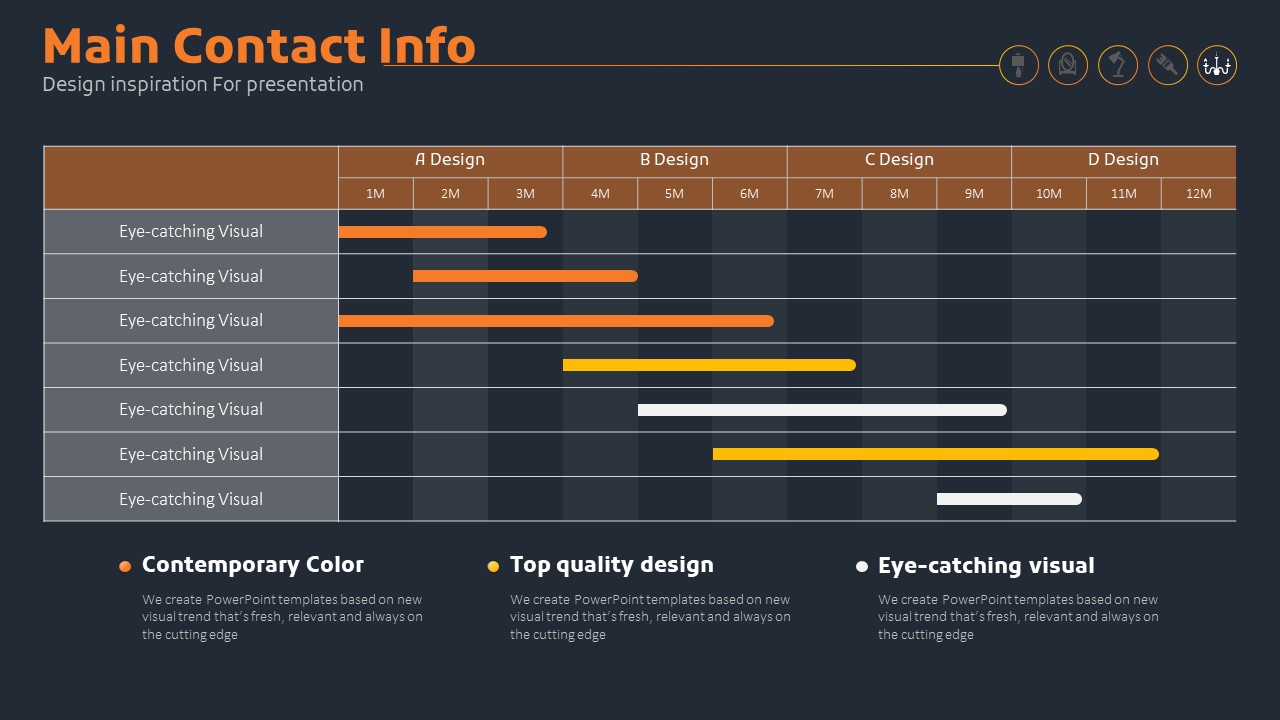Click the '10M' month cell
1280x720 pixels.
coord(1049,193)
